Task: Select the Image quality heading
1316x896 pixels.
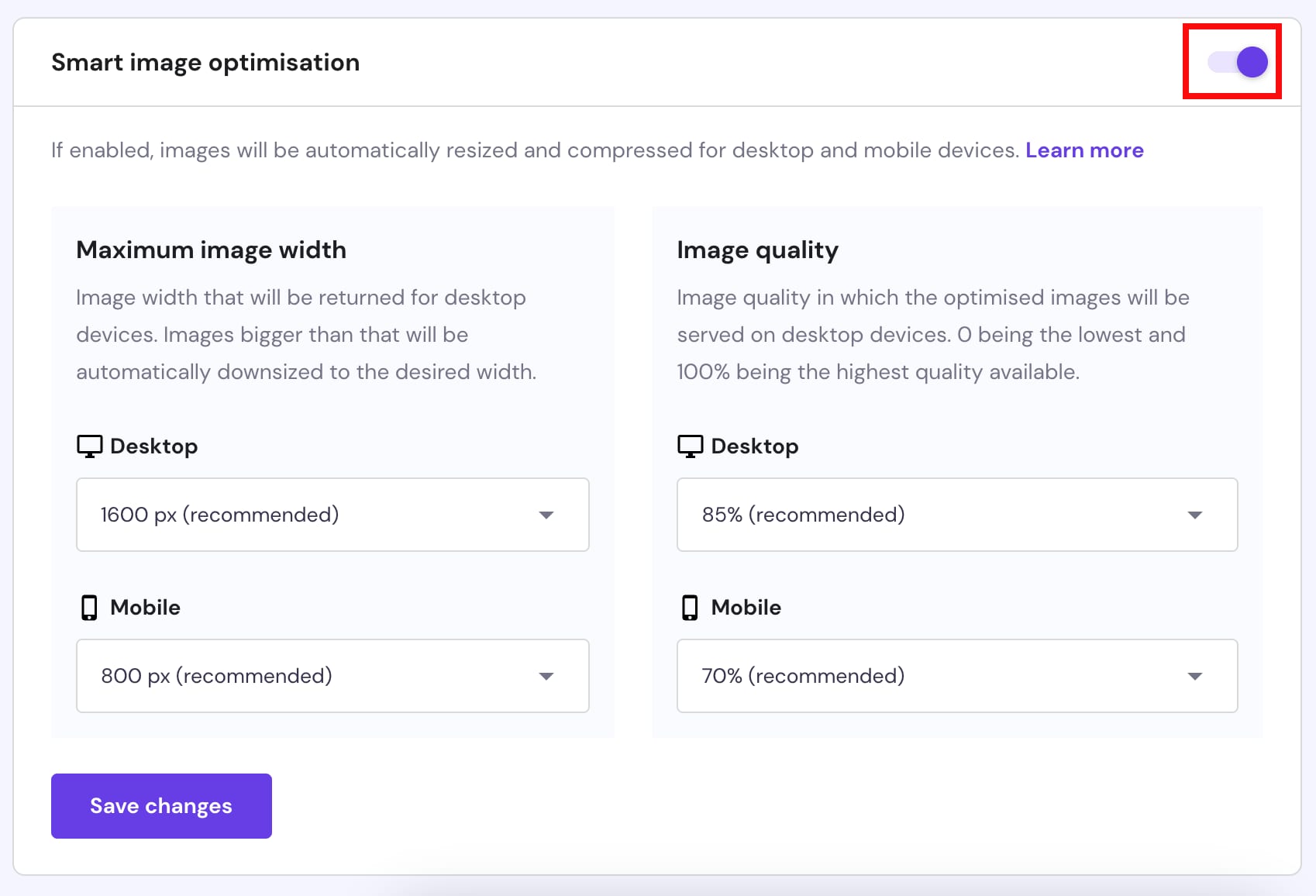Action: click(x=757, y=250)
